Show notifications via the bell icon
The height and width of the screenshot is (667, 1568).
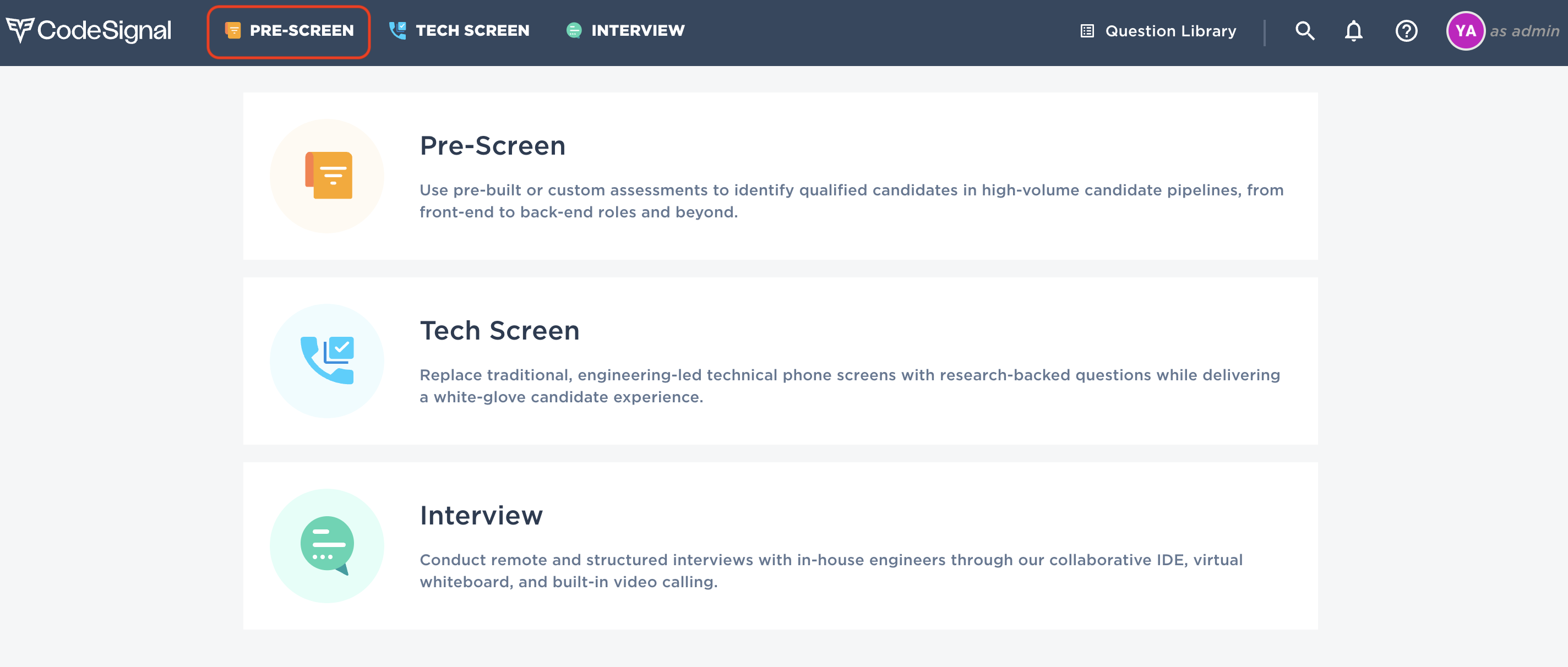point(1353,30)
